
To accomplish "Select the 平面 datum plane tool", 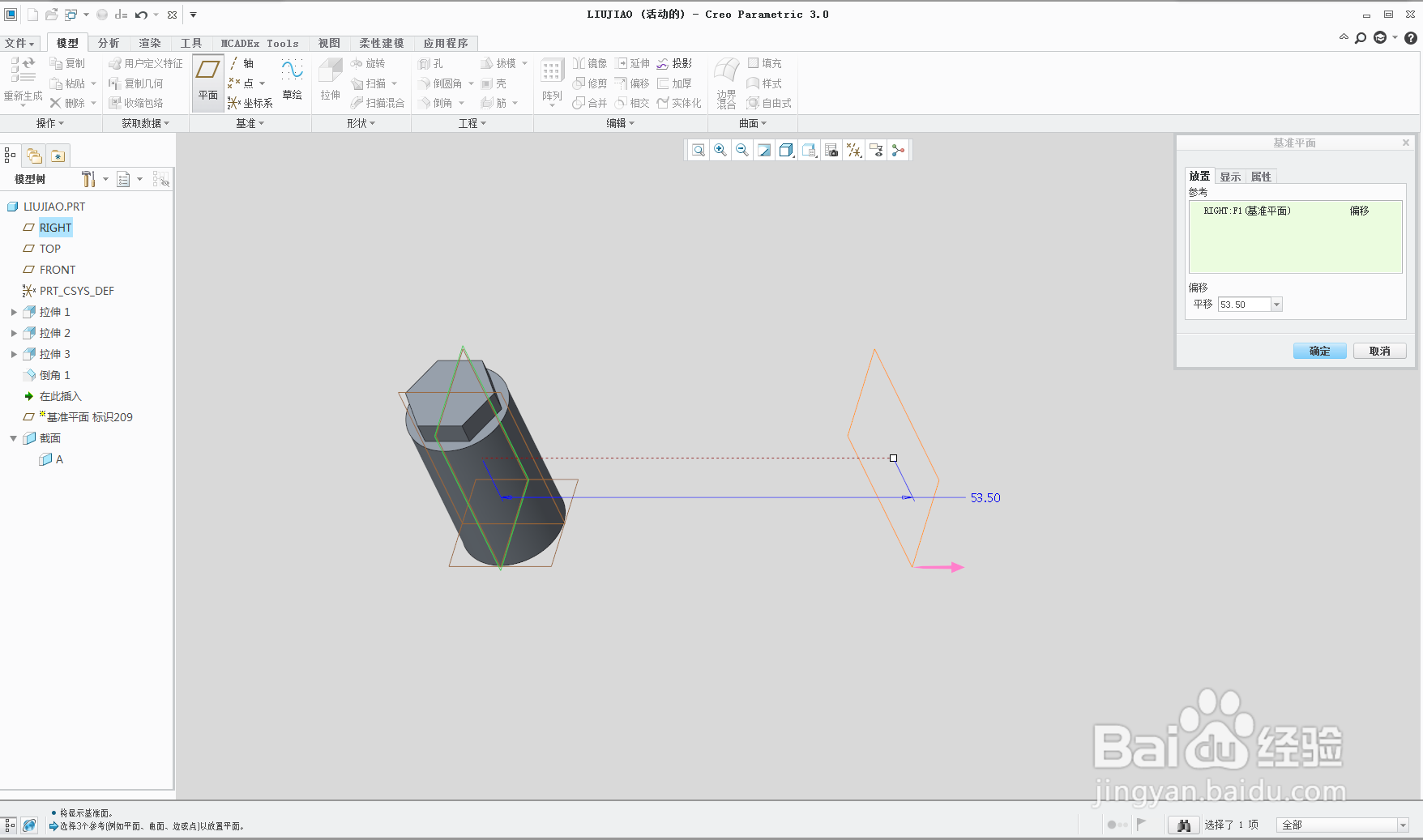I will click(208, 82).
